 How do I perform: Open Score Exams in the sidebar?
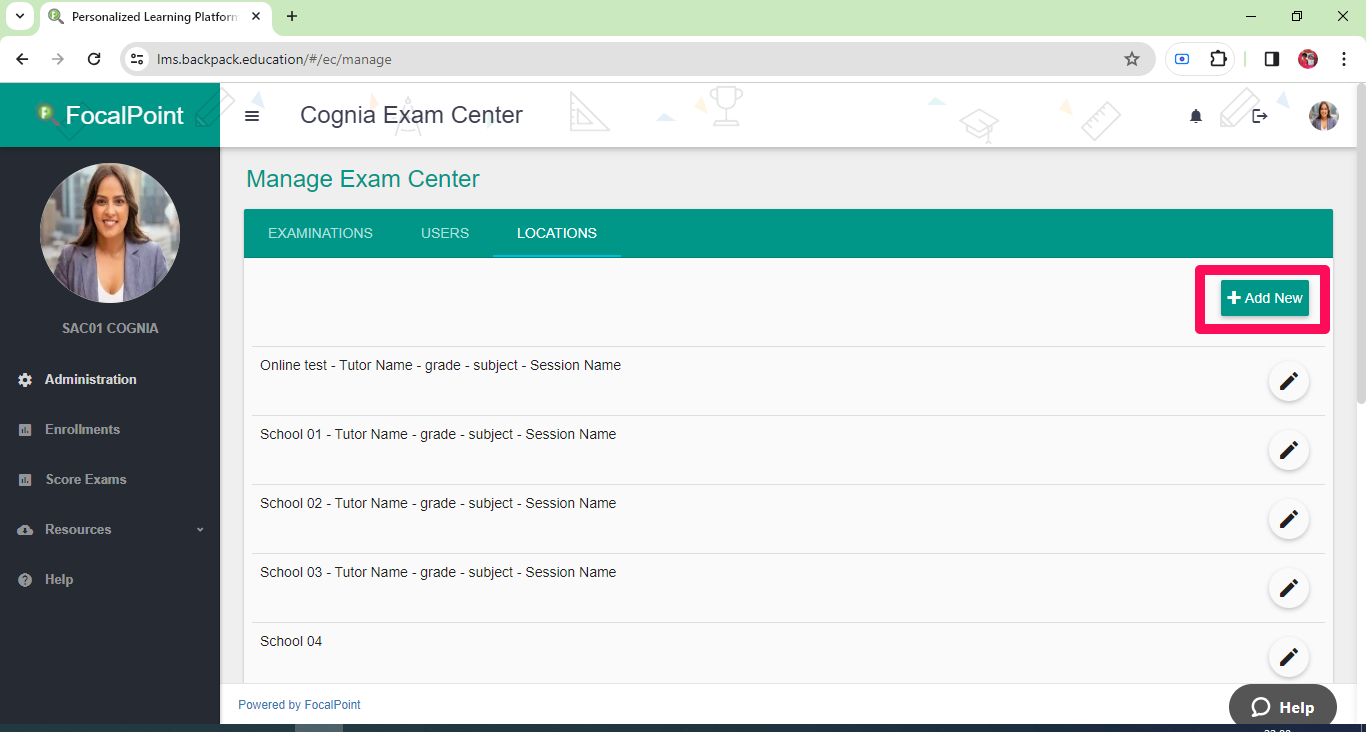(x=86, y=480)
